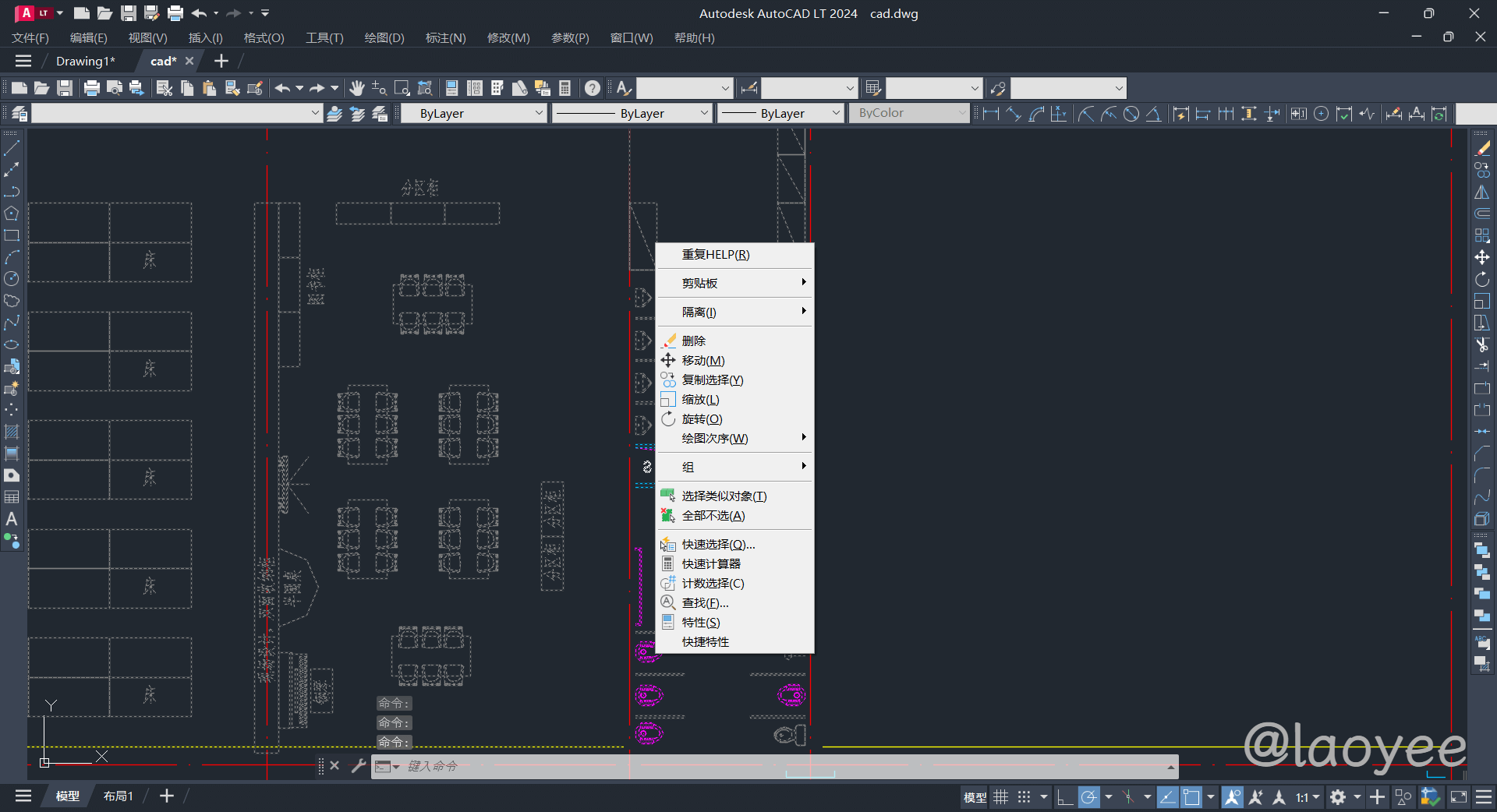The width and height of the screenshot is (1497, 812).
Task: Open the Layer Properties manager icon
Action: click(x=19, y=114)
